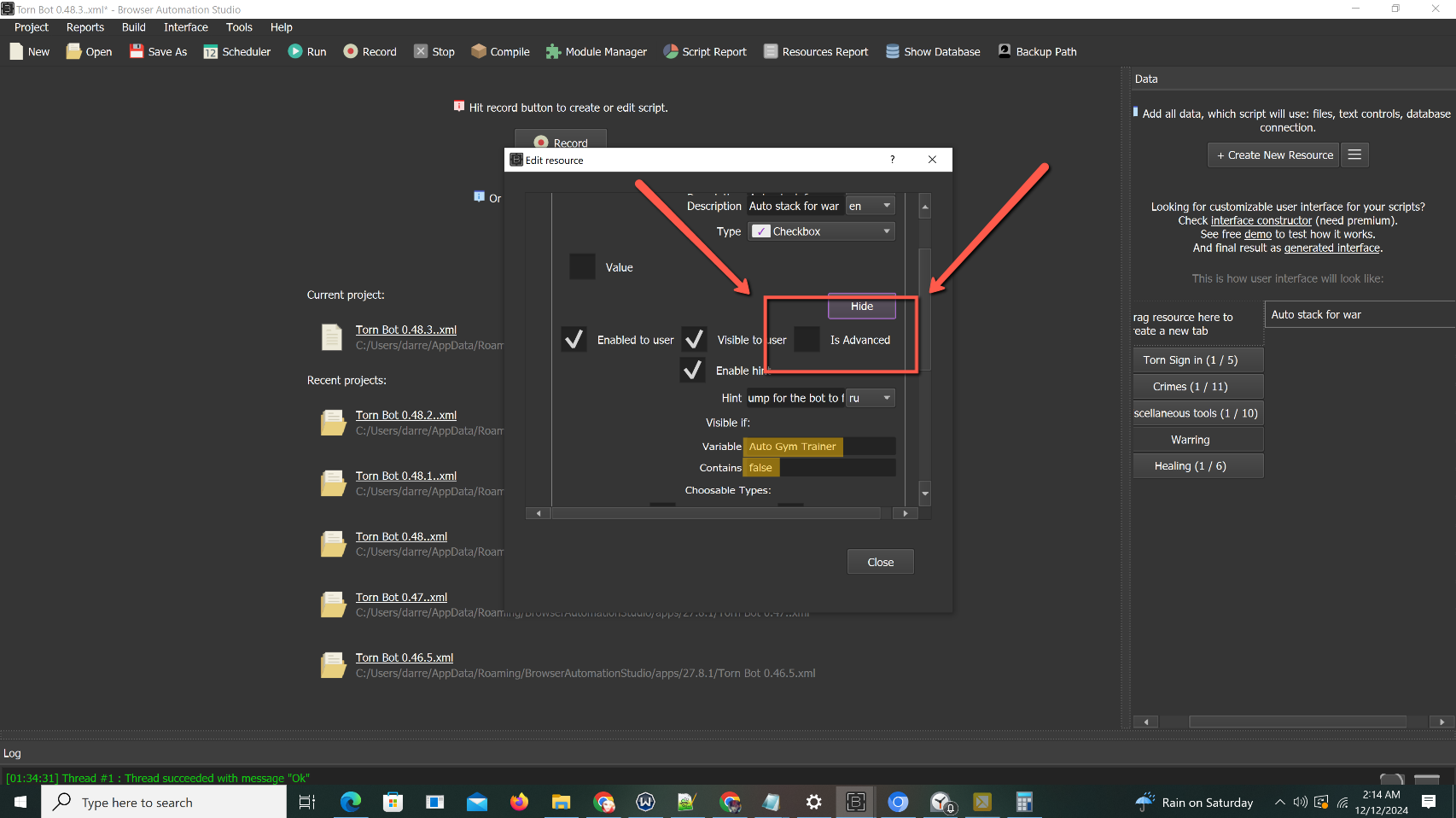The height and width of the screenshot is (818, 1456).
Task: Open the Module Manager
Action: tap(554, 51)
